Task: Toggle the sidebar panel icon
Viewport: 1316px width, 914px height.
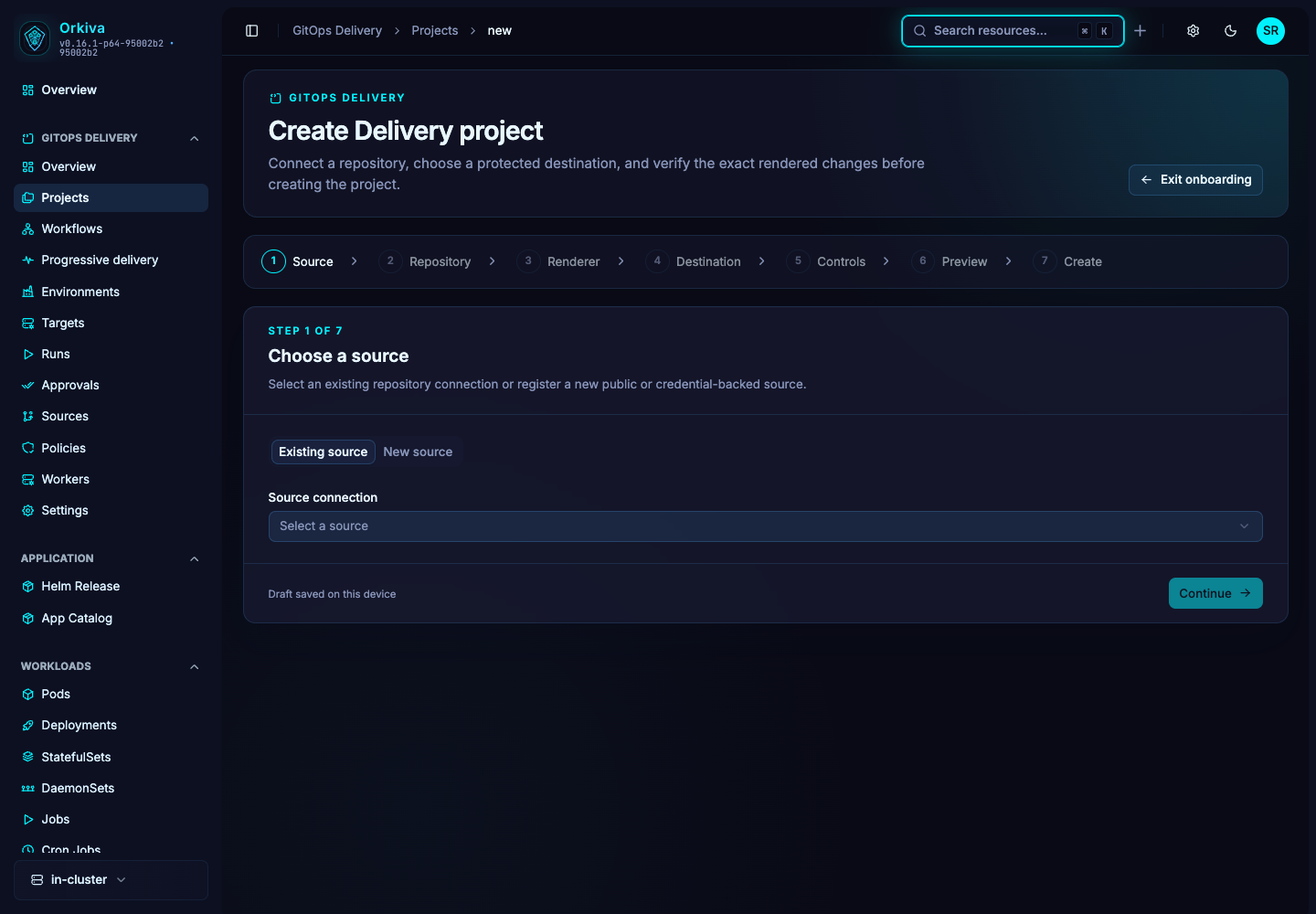Action: pos(252,31)
